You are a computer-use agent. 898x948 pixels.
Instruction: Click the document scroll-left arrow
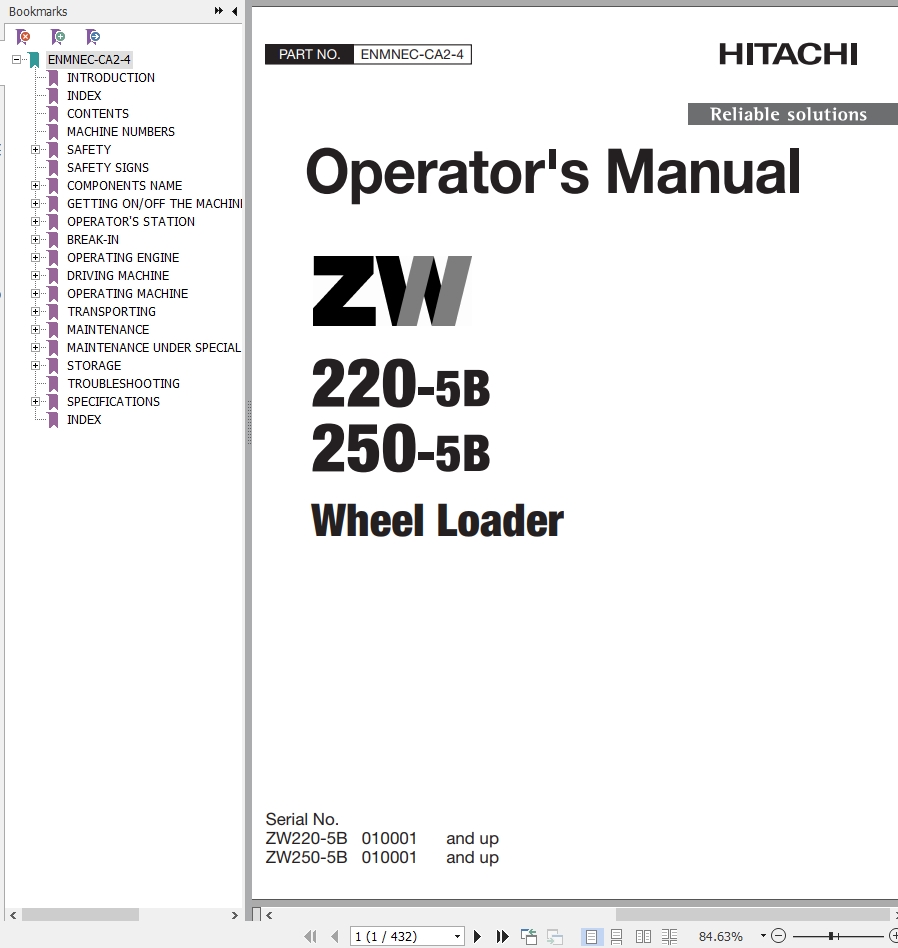click(x=270, y=915)
